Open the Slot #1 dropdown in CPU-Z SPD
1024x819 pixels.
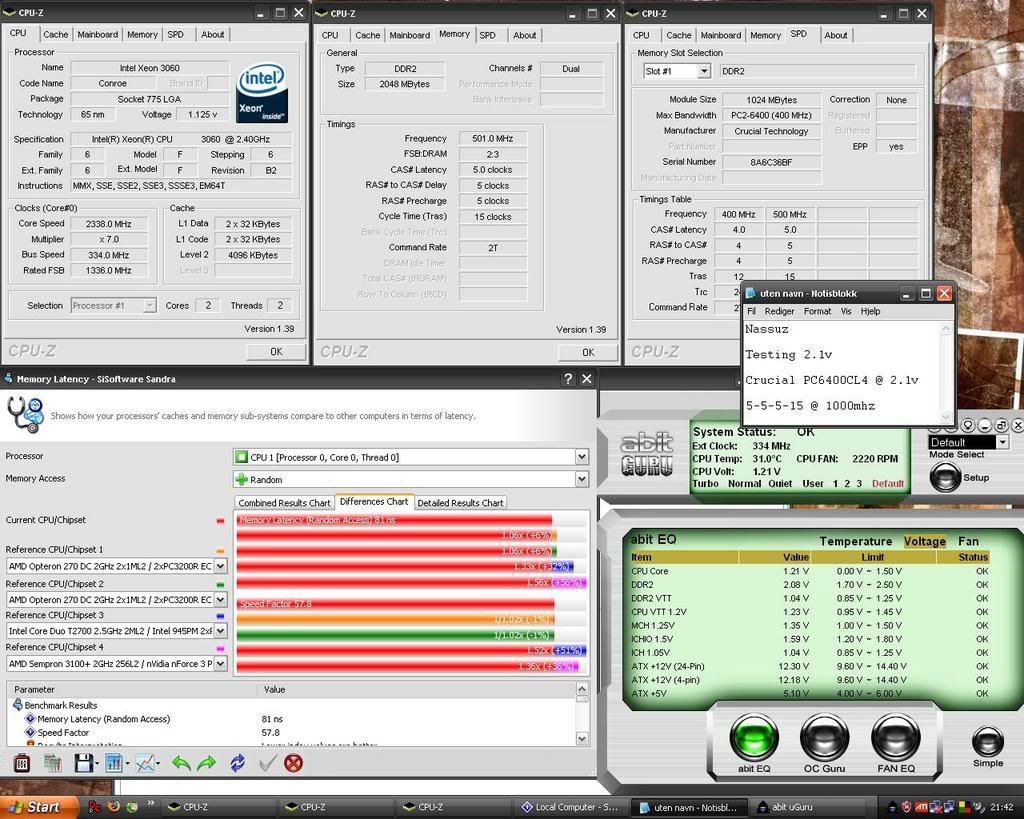pyautogui.click(x=703, y=71)
